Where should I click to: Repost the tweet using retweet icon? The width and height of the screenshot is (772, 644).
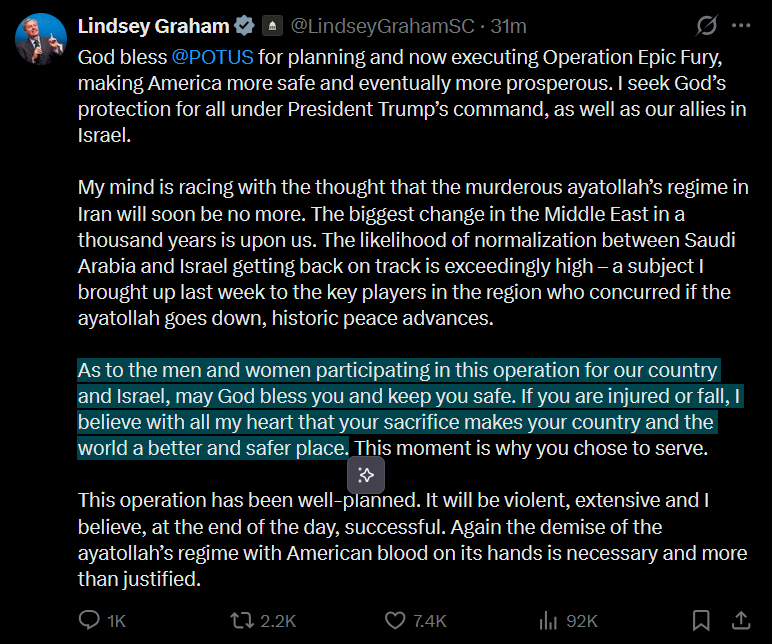click(x=241, y=620)
